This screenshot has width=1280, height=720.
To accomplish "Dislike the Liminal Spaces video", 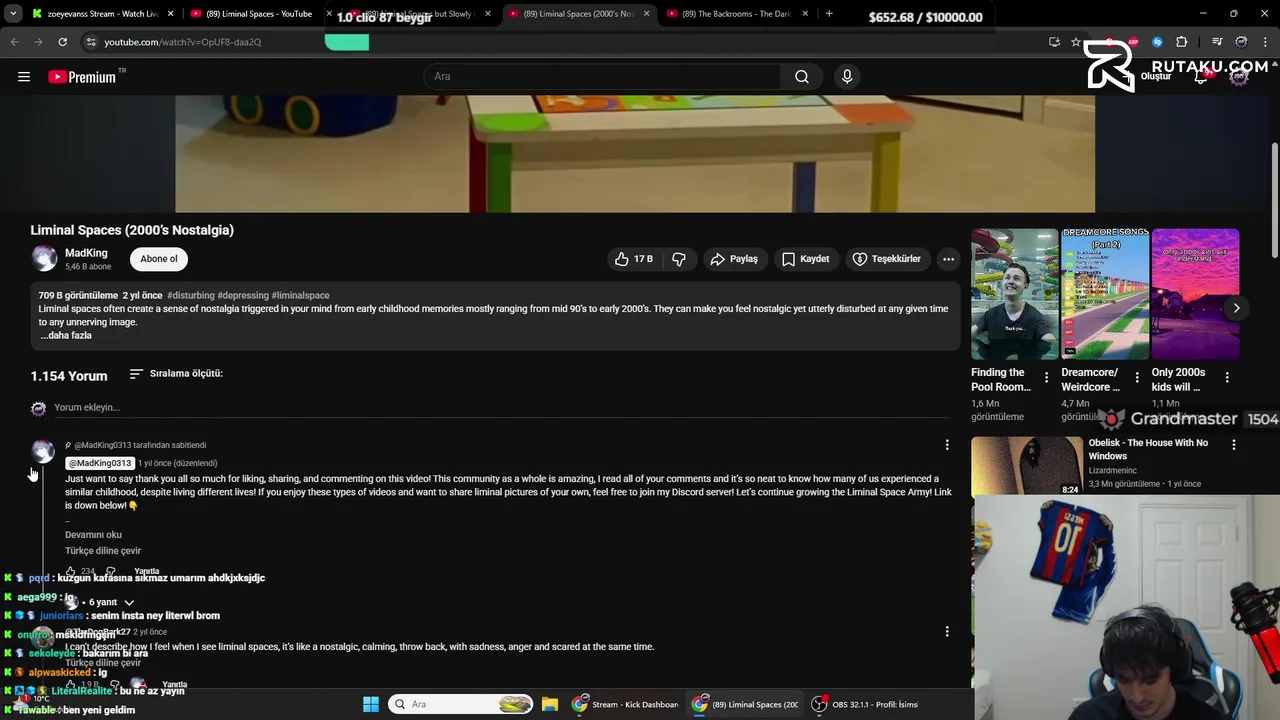I will tap(679, 259).
